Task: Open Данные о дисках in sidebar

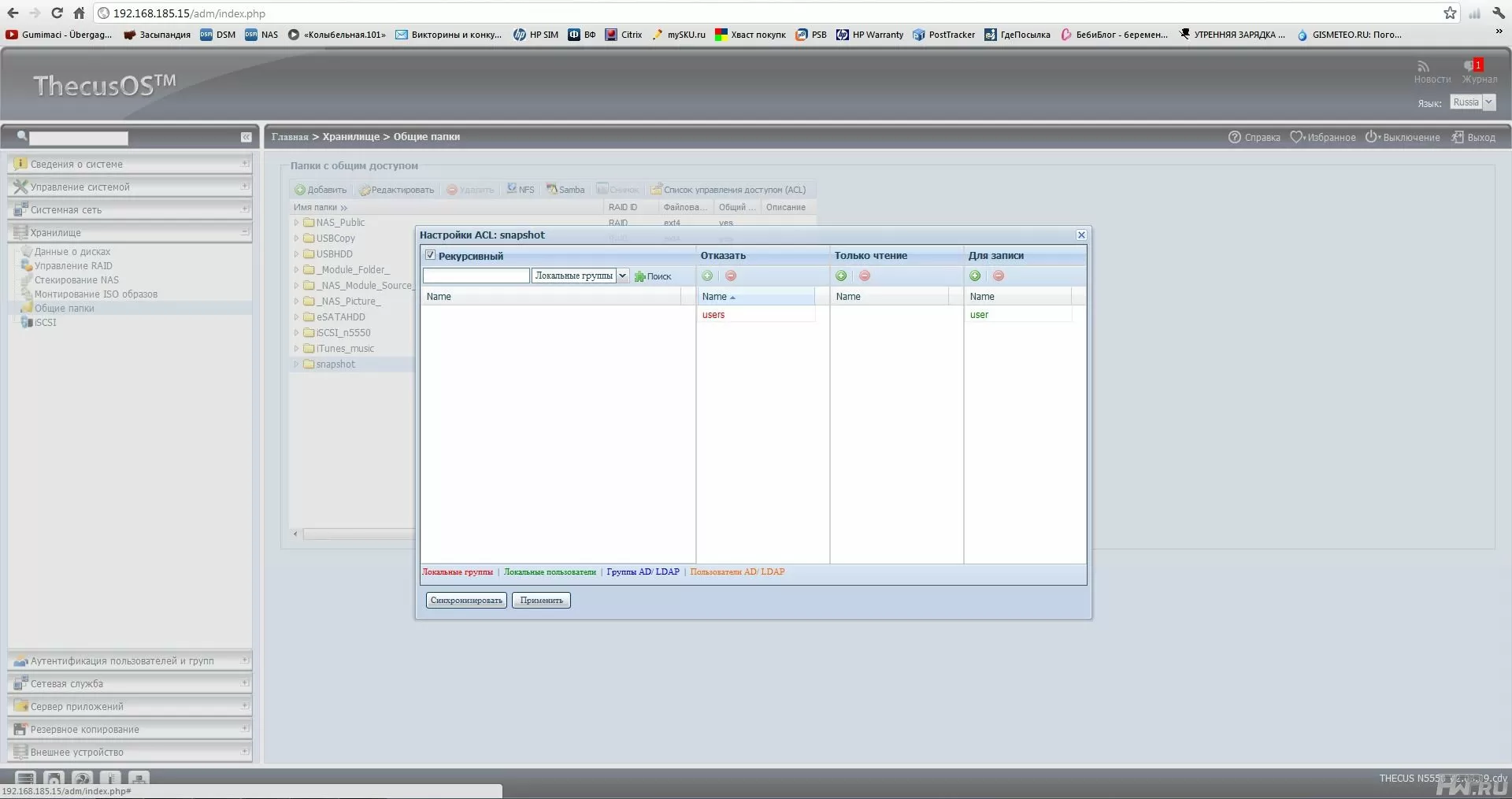Action: coord(72,252)
